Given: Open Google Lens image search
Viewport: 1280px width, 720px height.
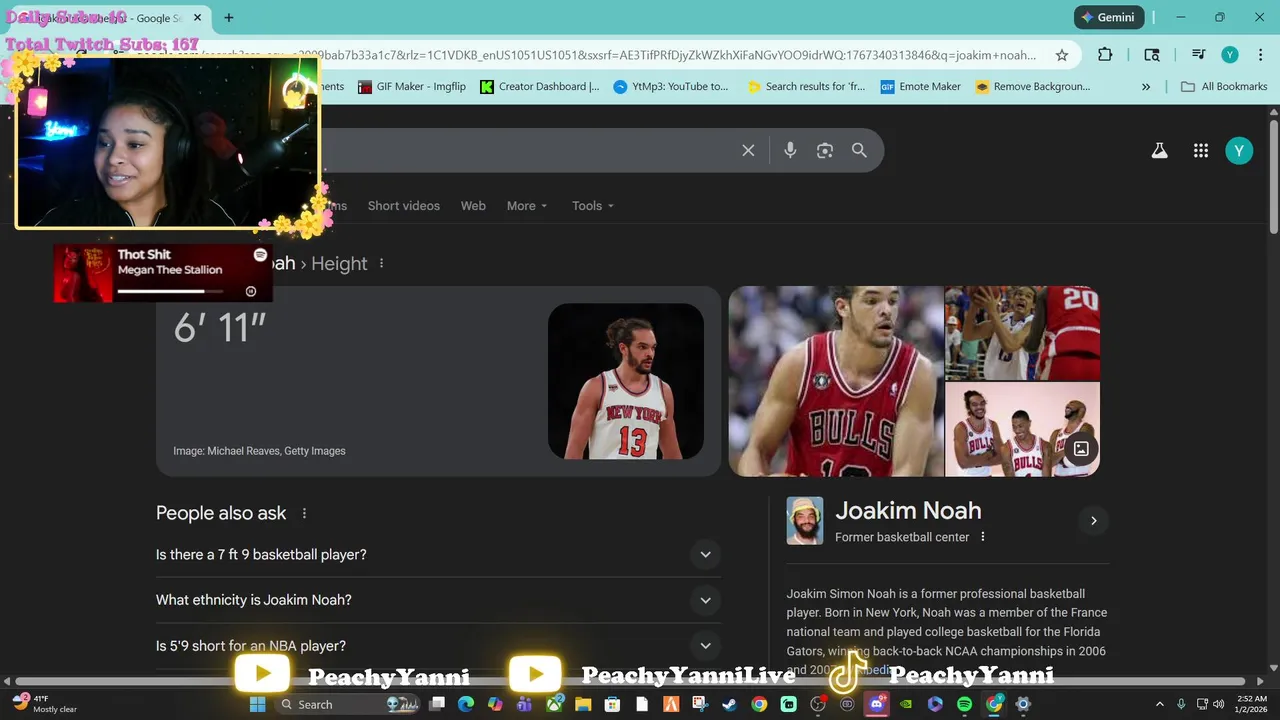Looking at the screenshot, I should pyautogui.click(x=825, y=150).
